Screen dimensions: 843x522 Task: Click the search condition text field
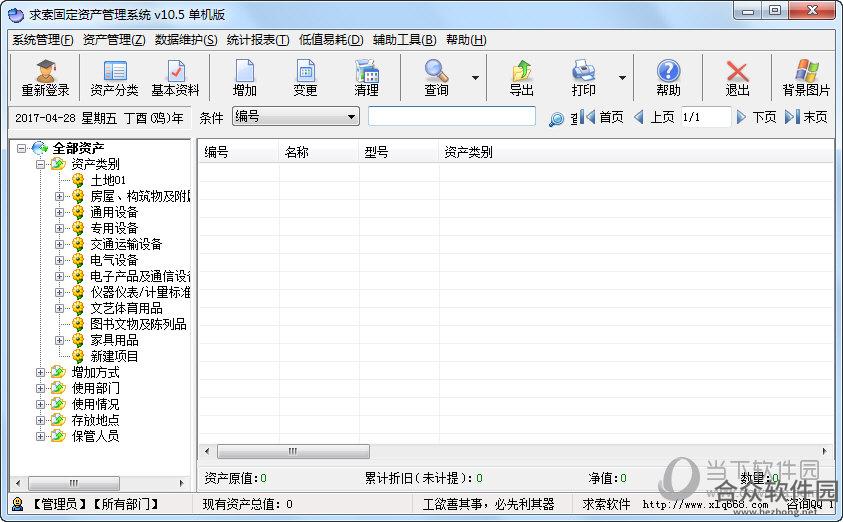[x=452, y=116]
